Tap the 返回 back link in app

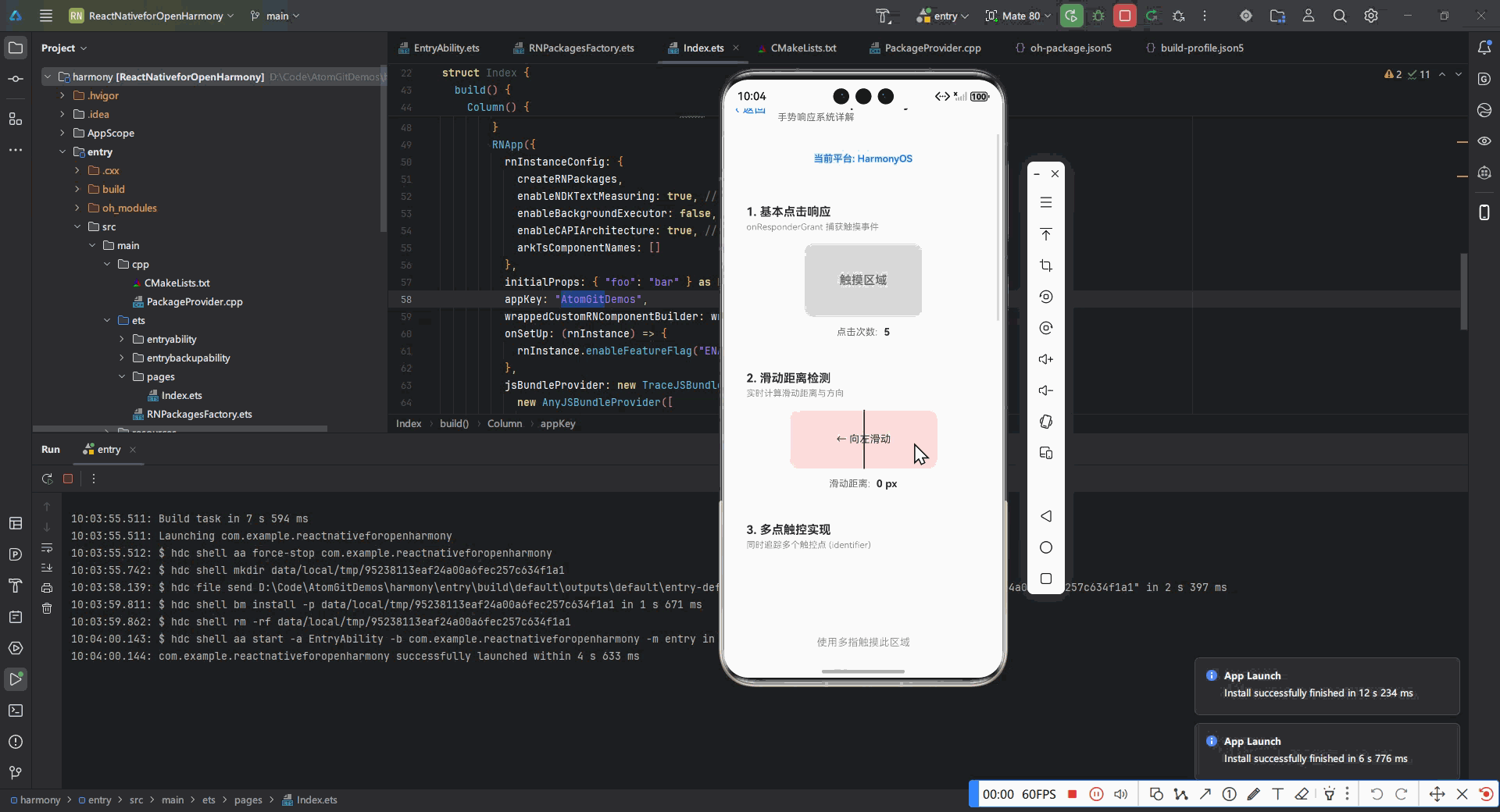point(750,110)
